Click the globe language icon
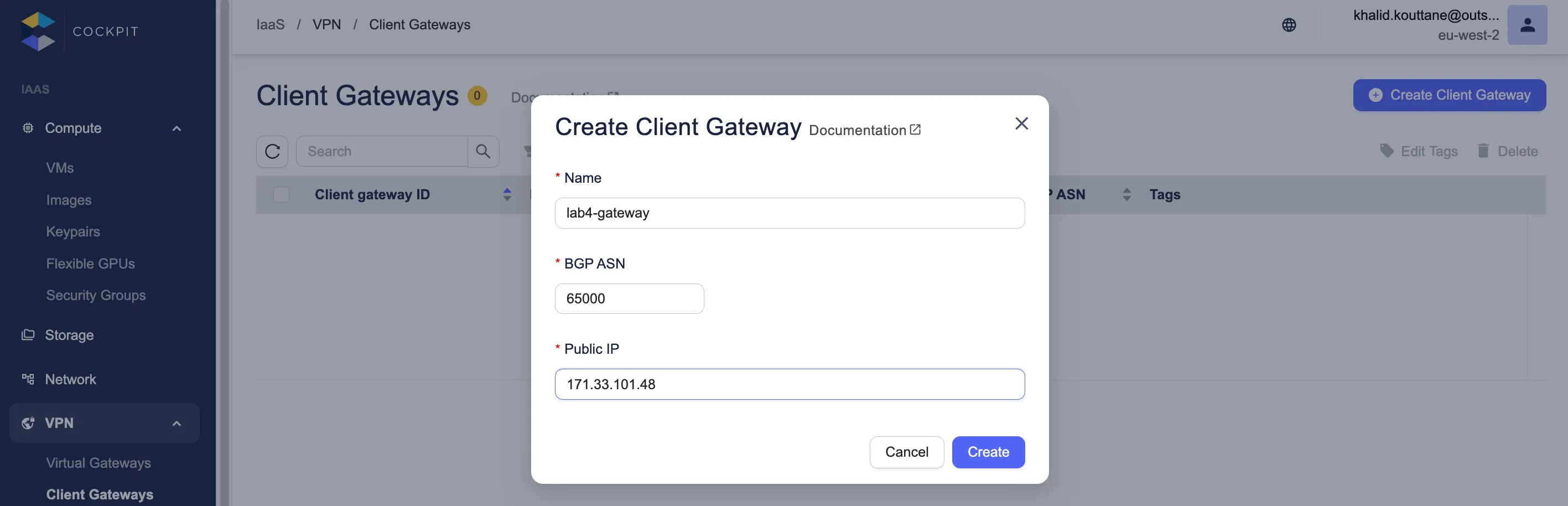Screen dimensions: 1568x506 [x=1289, y=25]
